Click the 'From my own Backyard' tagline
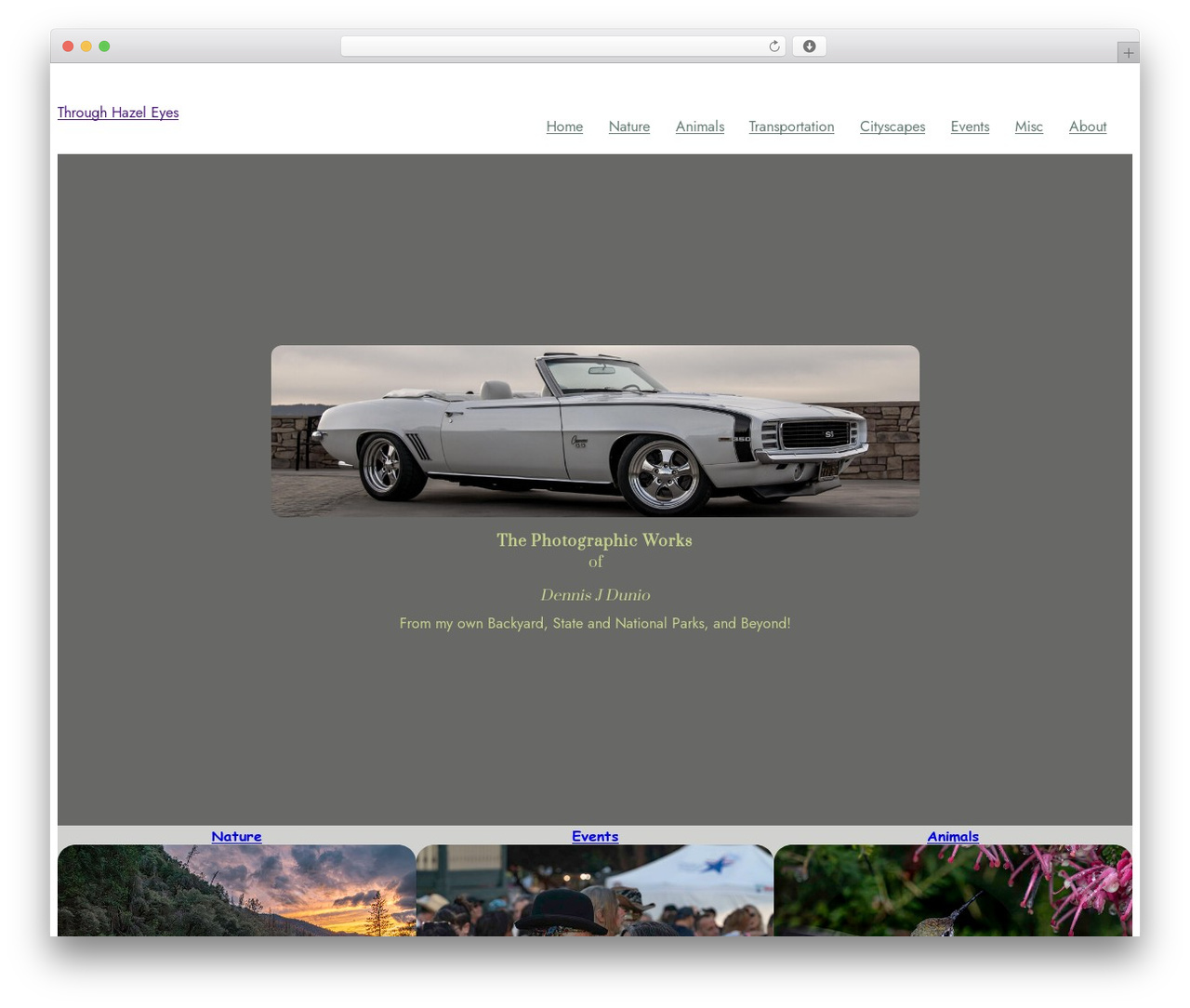Screen dimensions: 1190x1008 coord(595,623)
